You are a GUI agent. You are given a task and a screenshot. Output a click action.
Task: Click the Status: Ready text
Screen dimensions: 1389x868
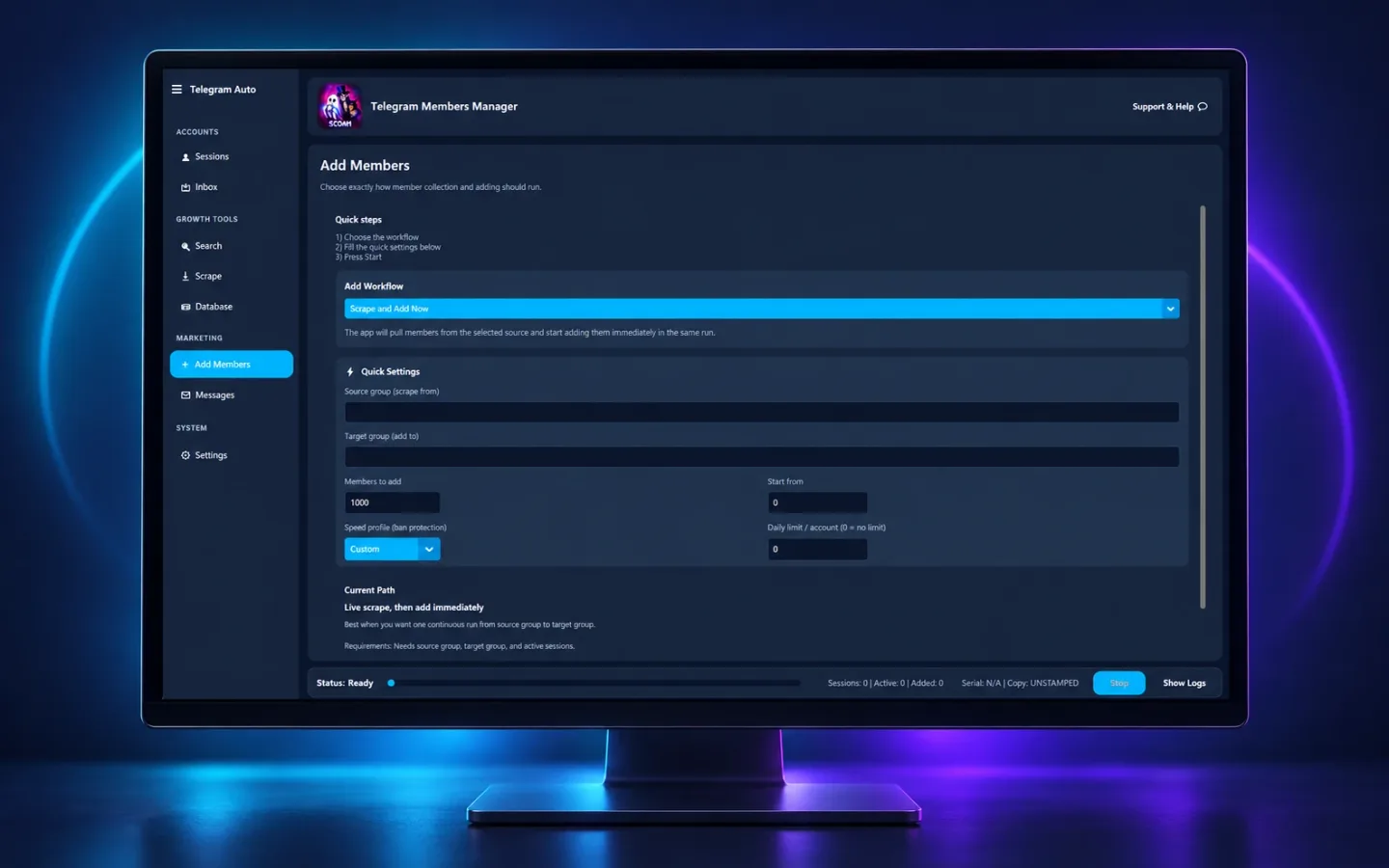[344, 683]
